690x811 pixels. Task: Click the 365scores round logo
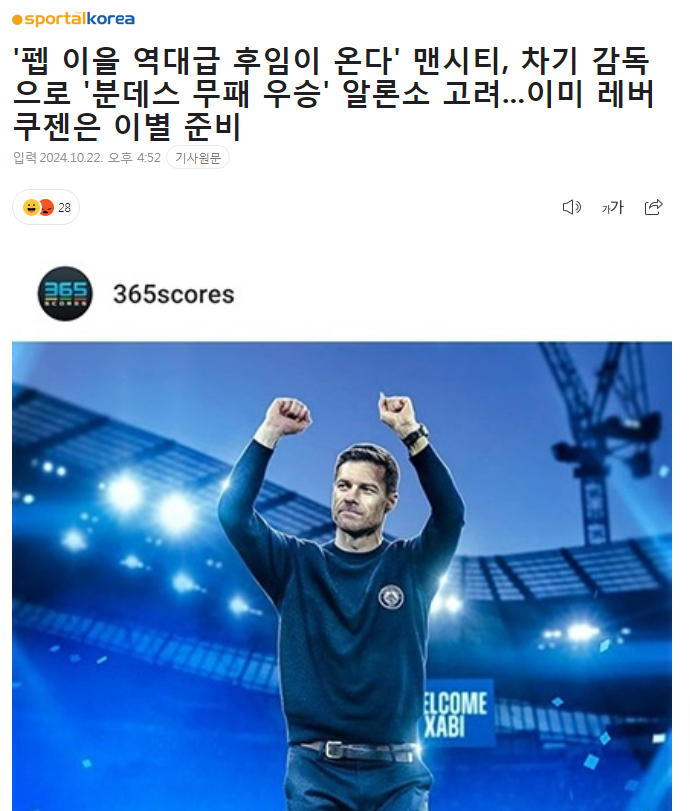[65, 294]
